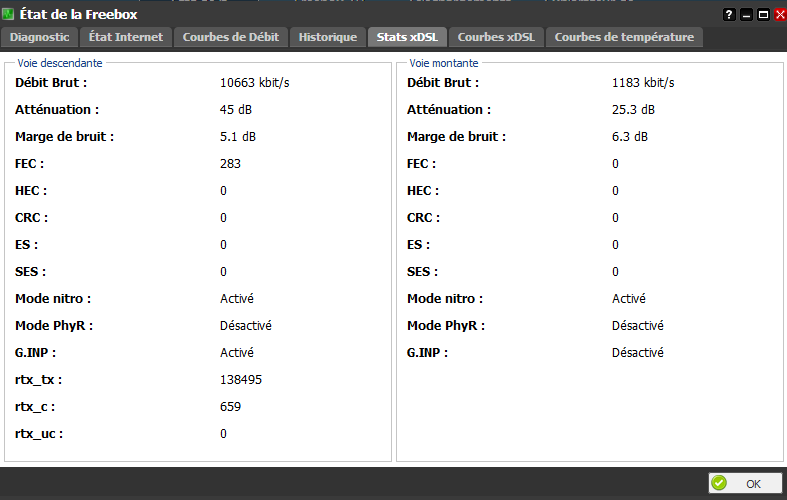Click upstream G.INP status Désactivé
The width and height of the screenshot is (787, 500).
coord(637,353)
